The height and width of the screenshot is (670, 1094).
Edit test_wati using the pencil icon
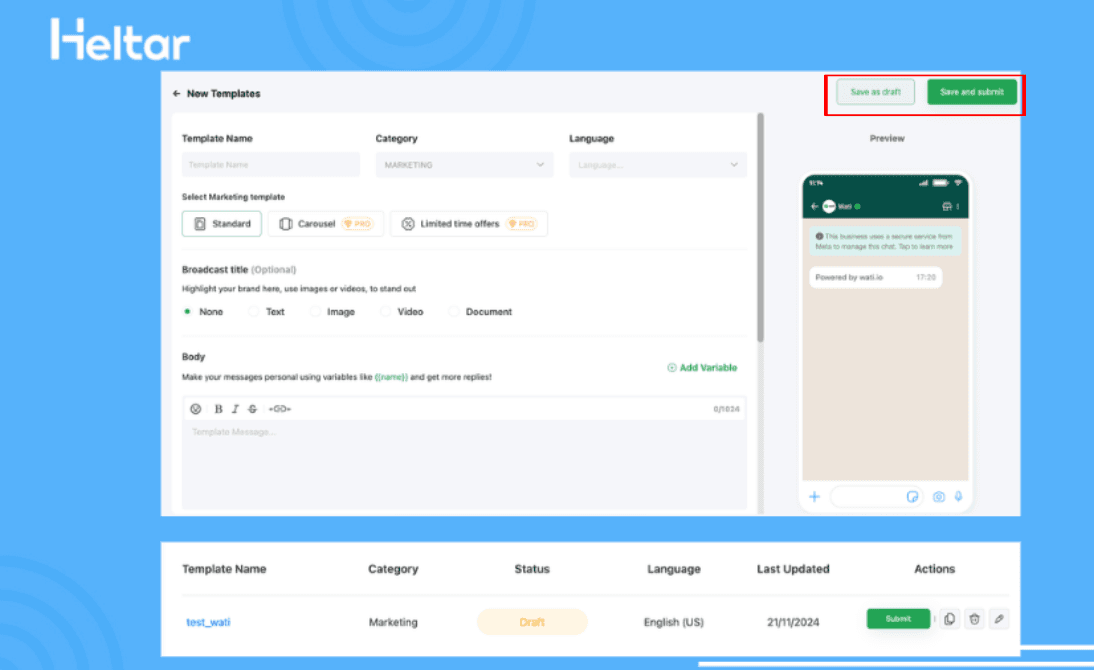998,618
